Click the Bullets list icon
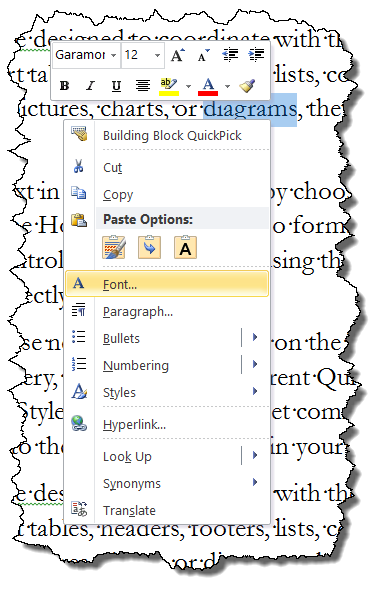This screenshot has width=382, height=591. tap(79, 337)
